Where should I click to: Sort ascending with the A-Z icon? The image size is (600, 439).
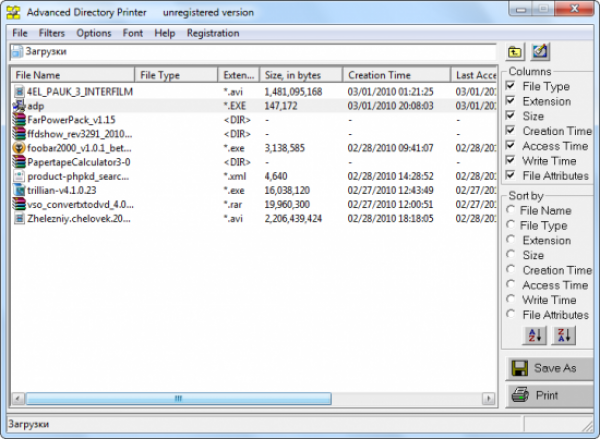[535, 335]
